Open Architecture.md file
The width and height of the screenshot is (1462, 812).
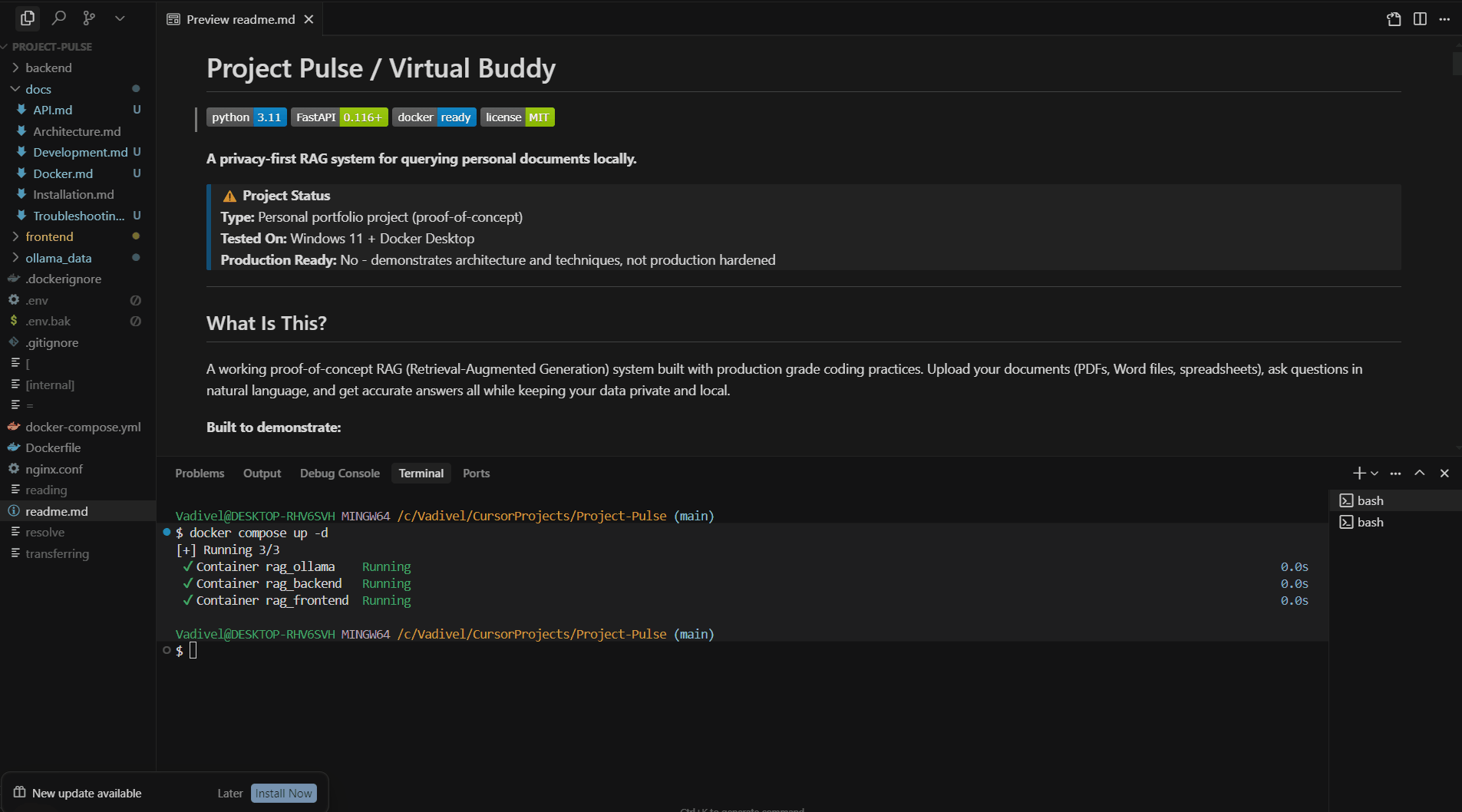(78, 131)
